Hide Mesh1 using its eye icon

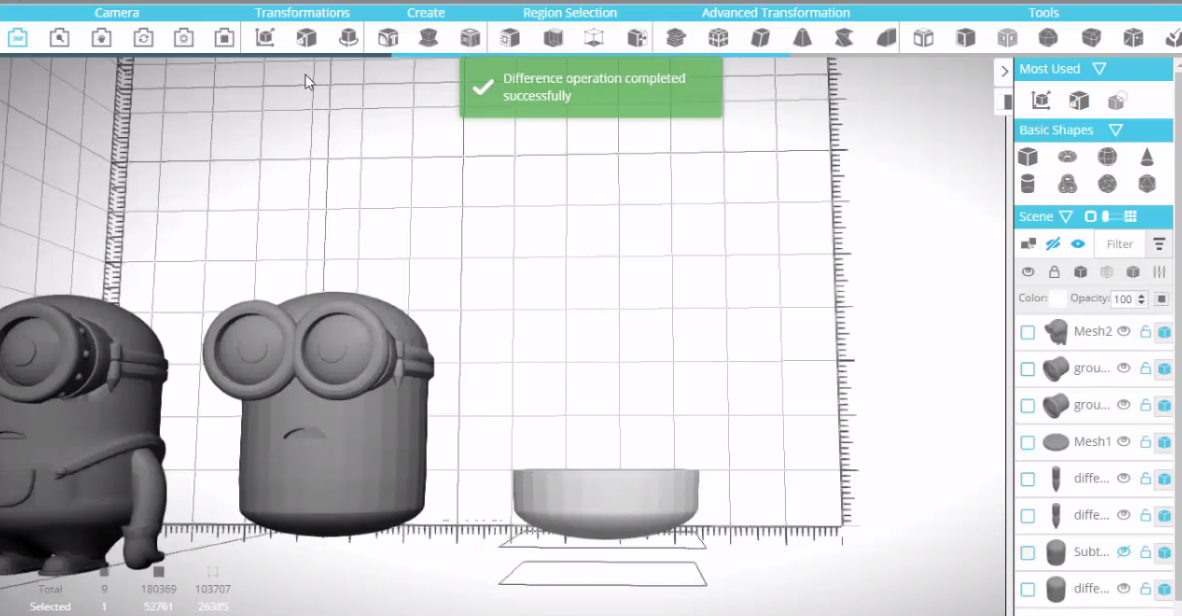[1124, 442]
